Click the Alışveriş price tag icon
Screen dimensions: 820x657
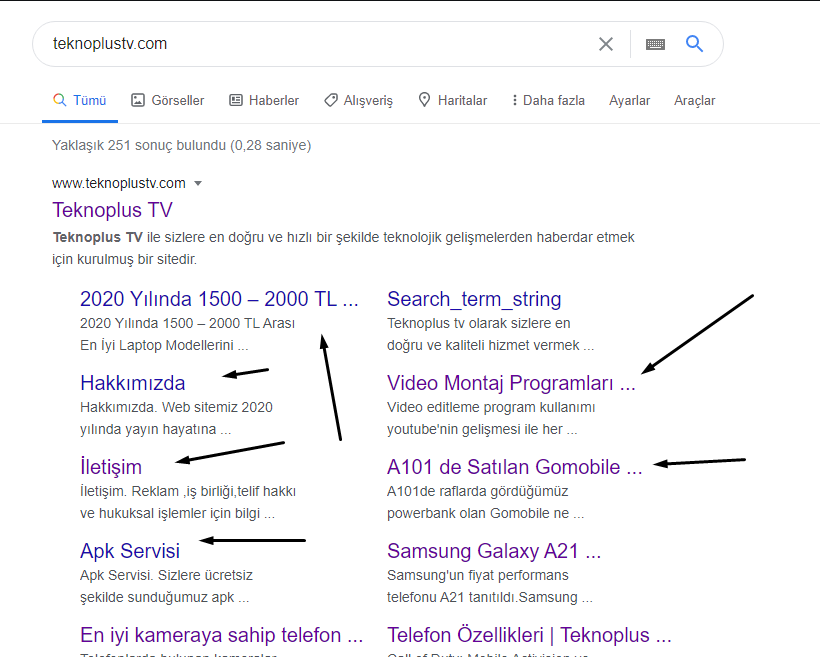331,100
